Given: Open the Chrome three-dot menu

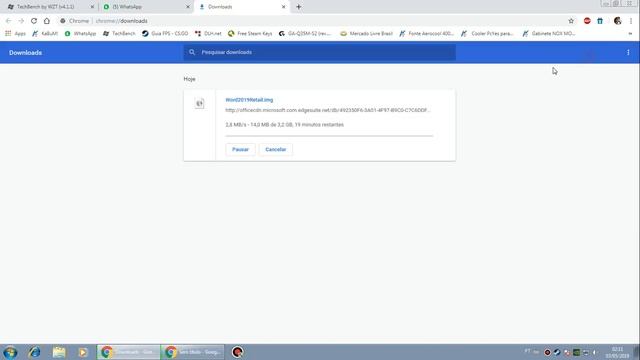Looking at the screenshot, I should coord(631,21).
